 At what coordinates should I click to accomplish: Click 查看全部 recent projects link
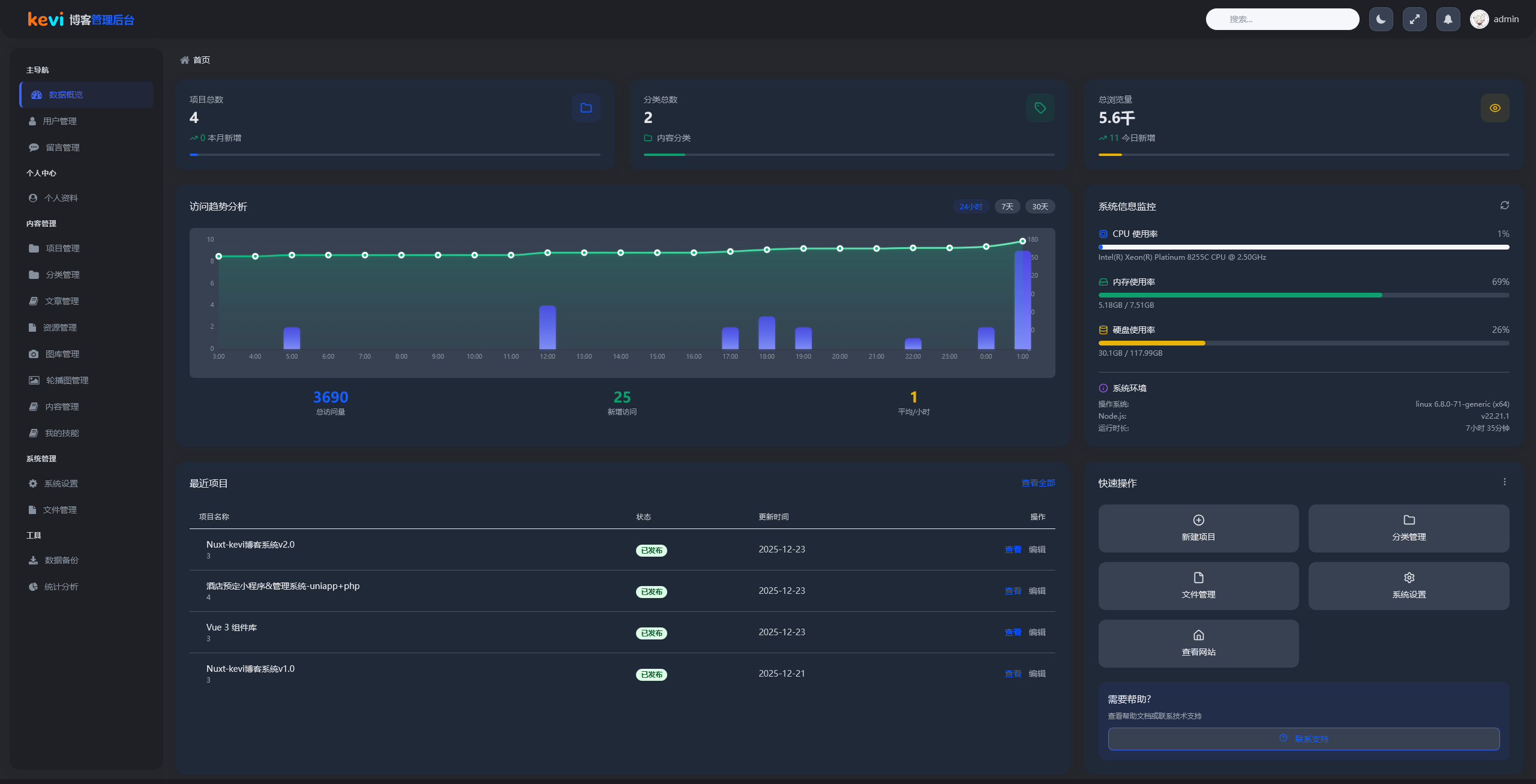(1038, 483)
